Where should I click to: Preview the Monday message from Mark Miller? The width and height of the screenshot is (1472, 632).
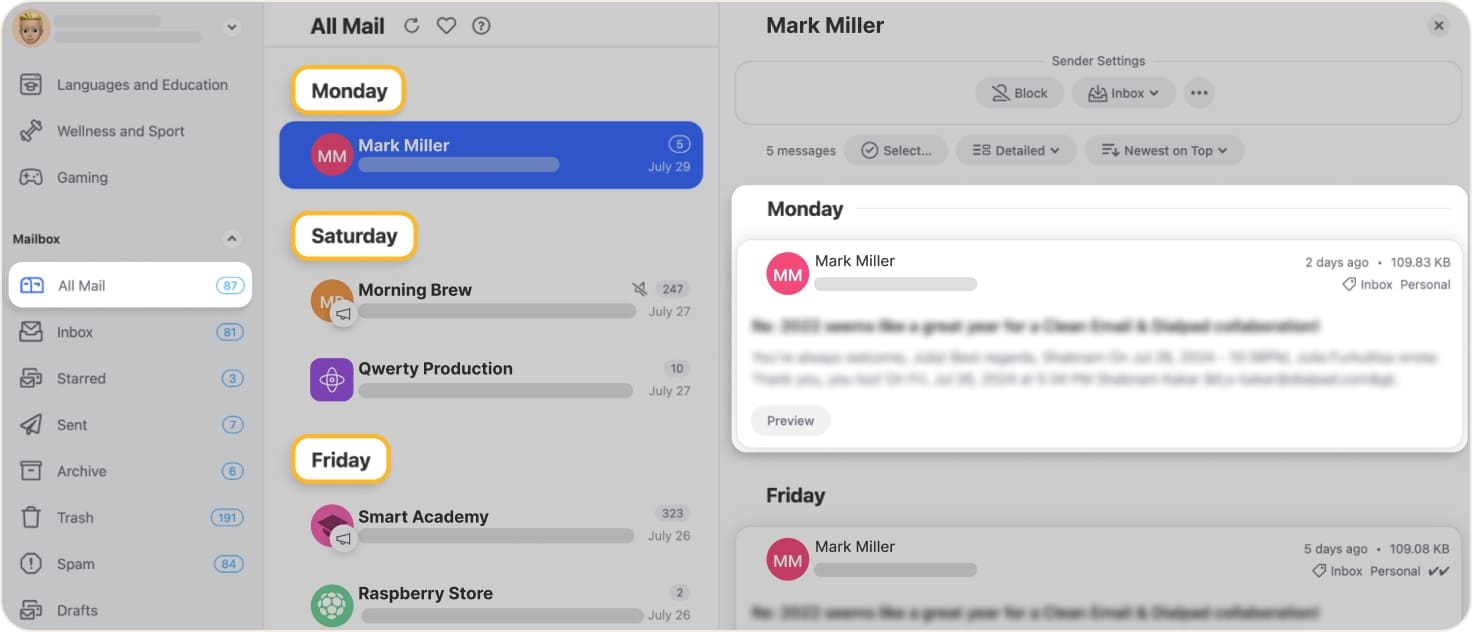(790, 420)
